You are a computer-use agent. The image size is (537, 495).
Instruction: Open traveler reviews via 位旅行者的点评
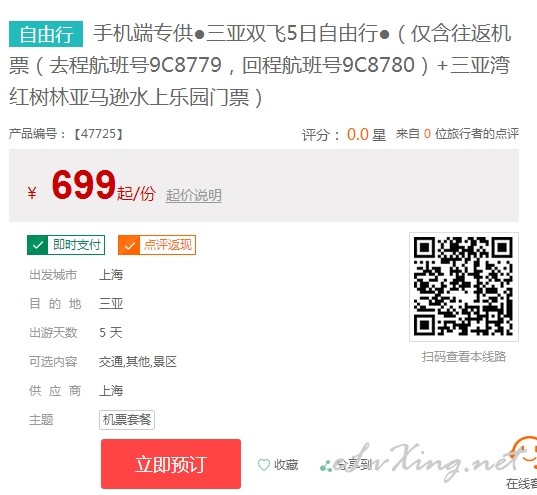477,134
